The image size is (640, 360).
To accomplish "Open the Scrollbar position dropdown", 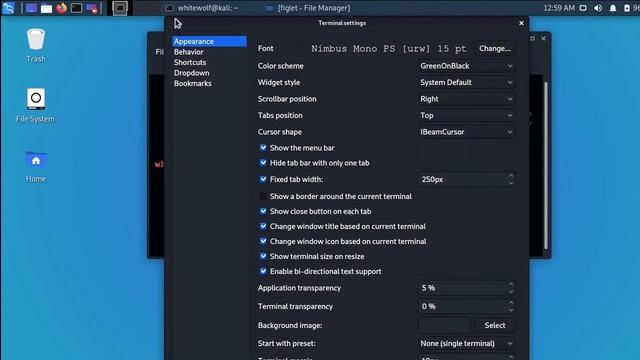I will tap(466, 99).
